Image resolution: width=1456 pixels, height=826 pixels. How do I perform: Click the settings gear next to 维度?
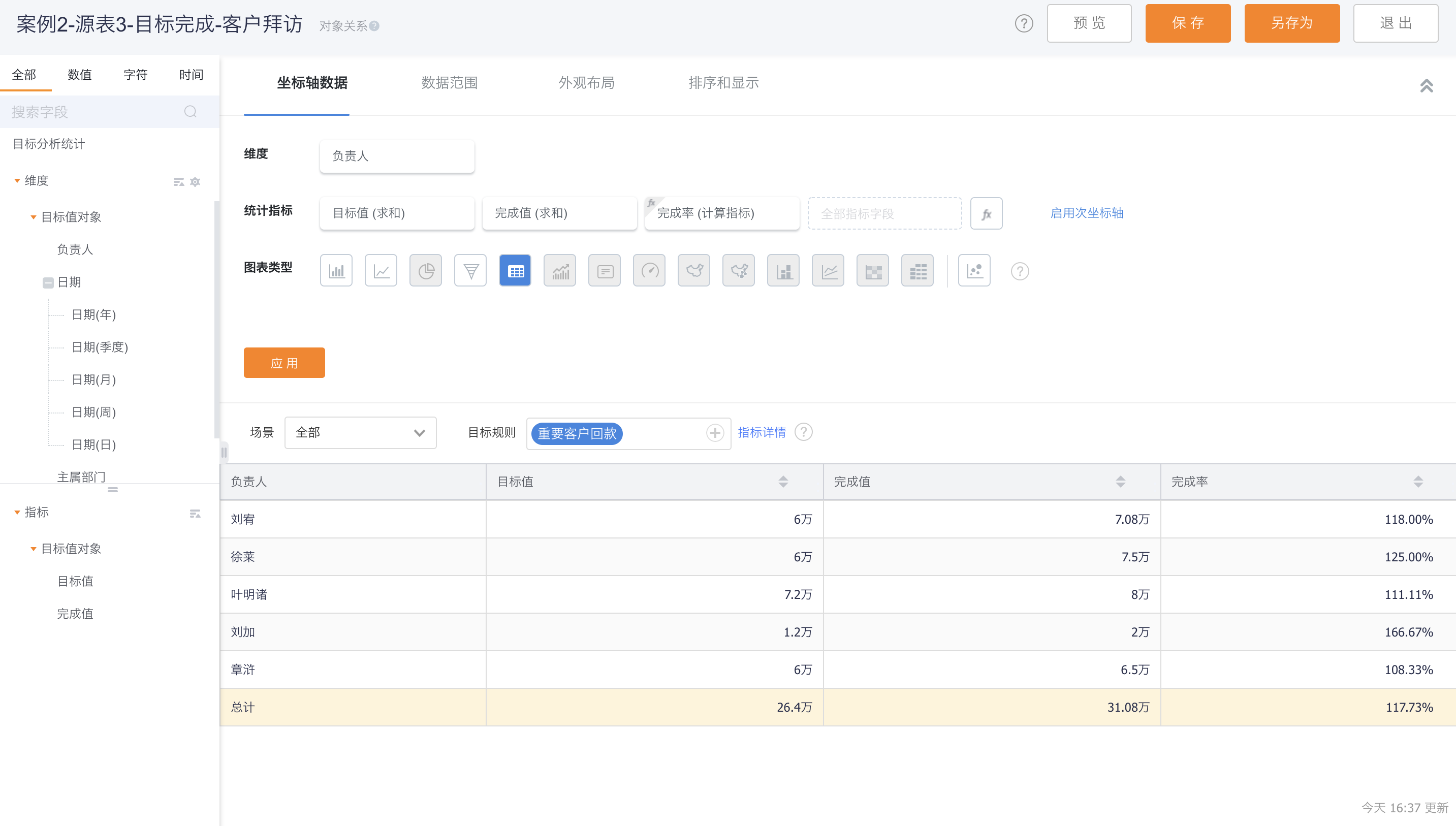(x=195, y=181)
